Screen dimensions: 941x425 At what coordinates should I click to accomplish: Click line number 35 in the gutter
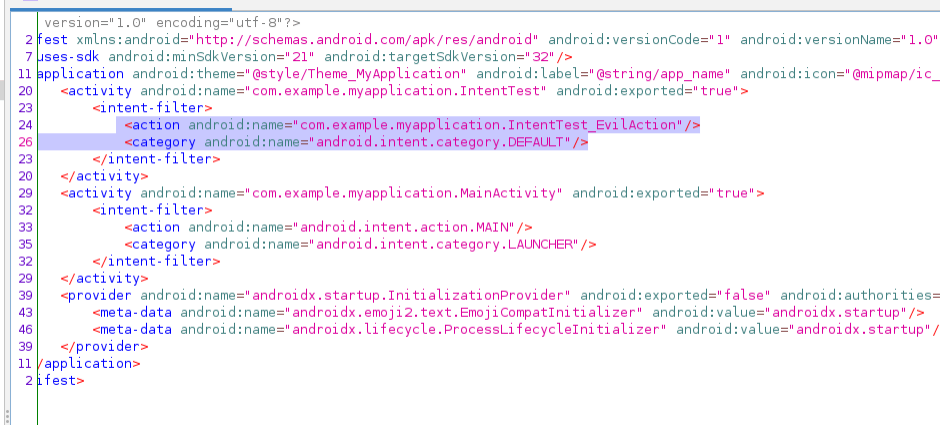tap(26, 244)
